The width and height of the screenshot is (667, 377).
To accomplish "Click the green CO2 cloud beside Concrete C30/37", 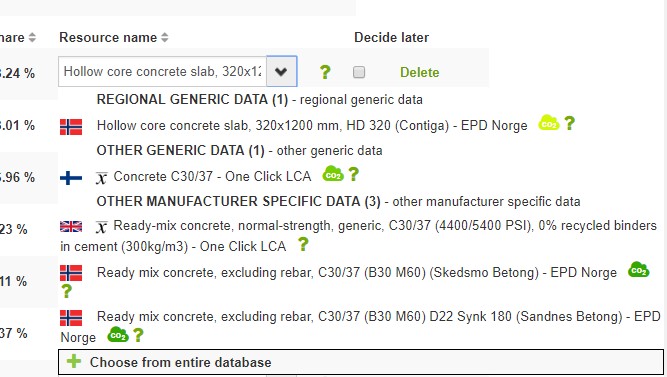I will (x=333, y=174).
